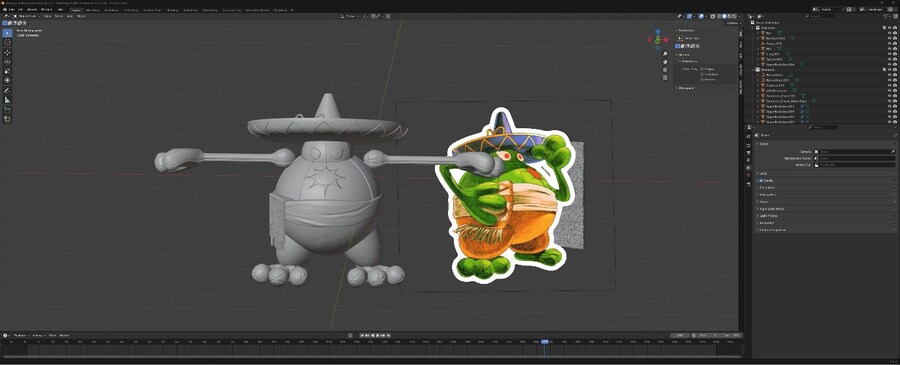
Task: Select the Transform tool
Action: coord(7,80)
